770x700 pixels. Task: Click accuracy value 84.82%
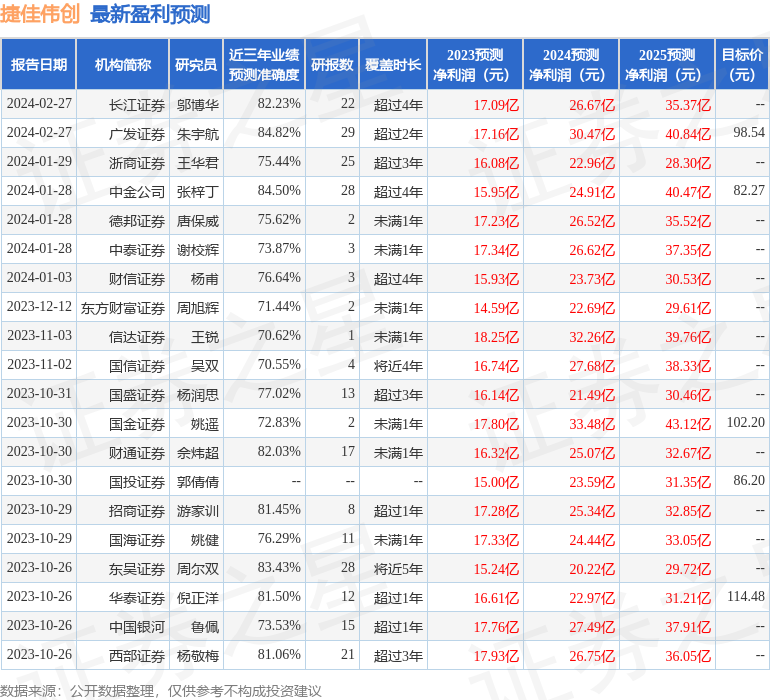click(279, 132)
